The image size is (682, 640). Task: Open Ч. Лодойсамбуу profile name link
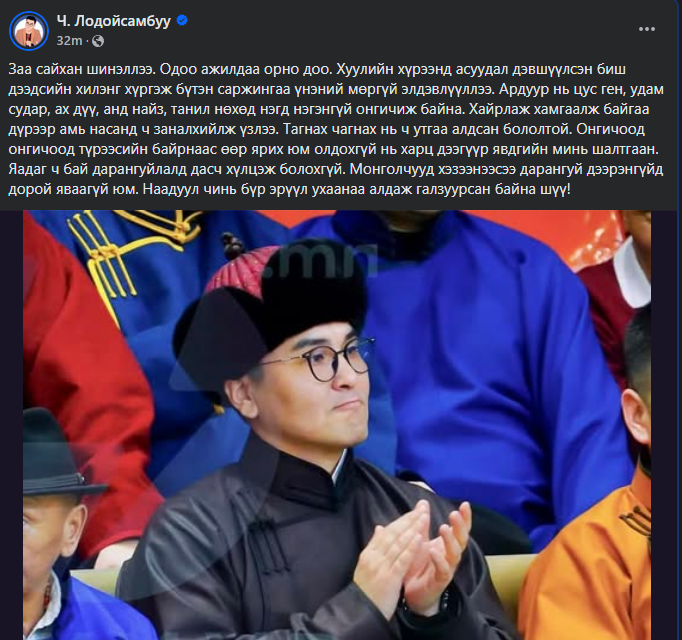click(114, 20)
